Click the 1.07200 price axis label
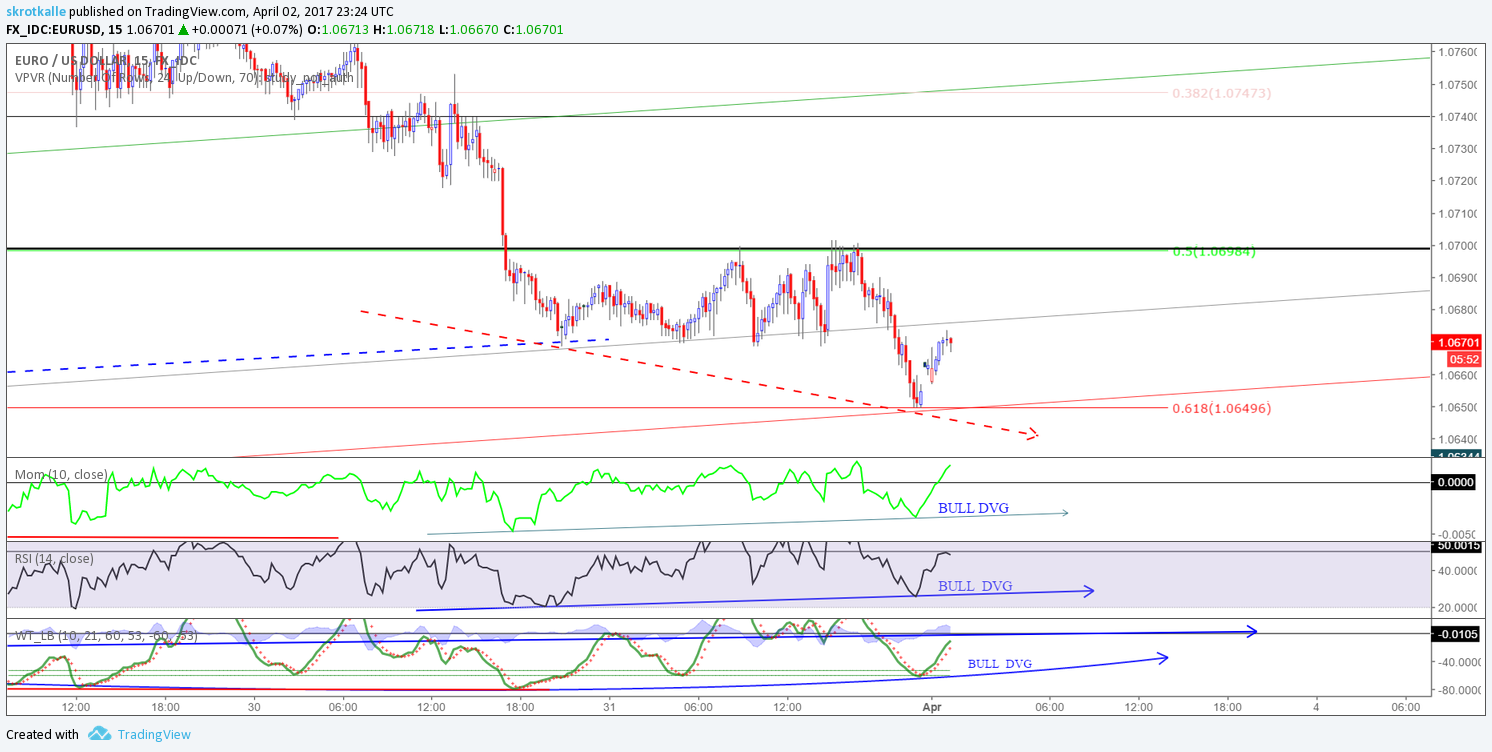The width and height of the screenshot is (1492, 752). click(x=1457, y=181)
